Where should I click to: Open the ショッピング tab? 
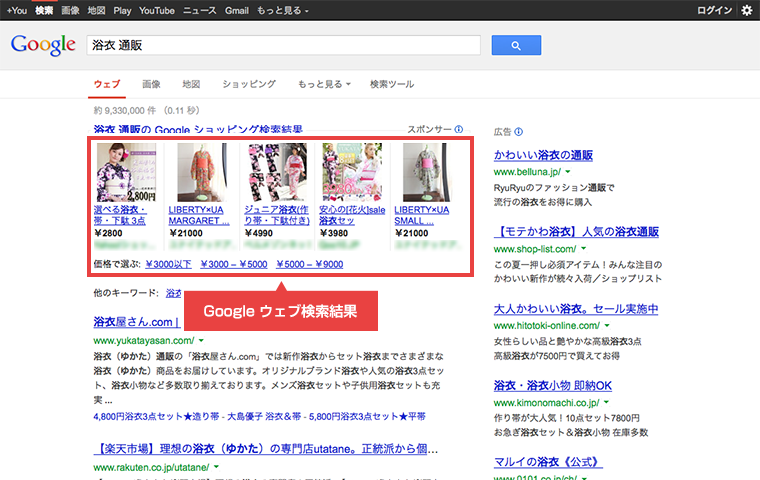click(249, 84)
